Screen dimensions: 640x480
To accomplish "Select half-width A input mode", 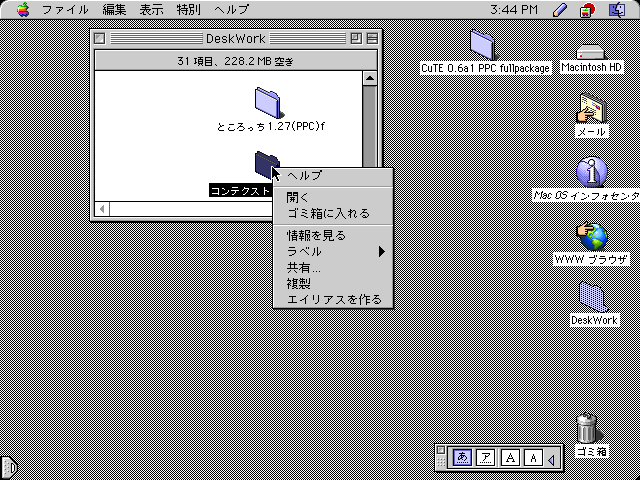I will point(533,458).
